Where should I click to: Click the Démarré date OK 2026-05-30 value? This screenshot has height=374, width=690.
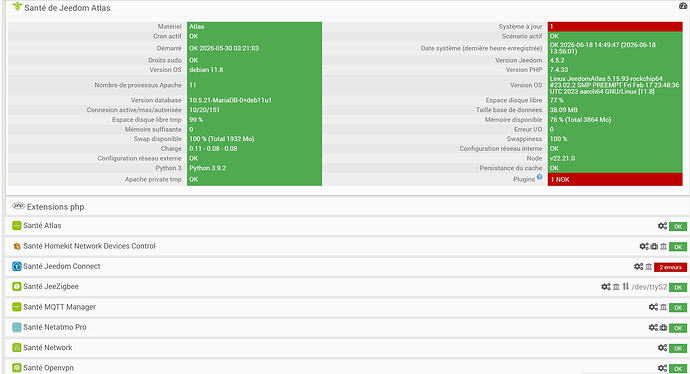pos(224,48)
